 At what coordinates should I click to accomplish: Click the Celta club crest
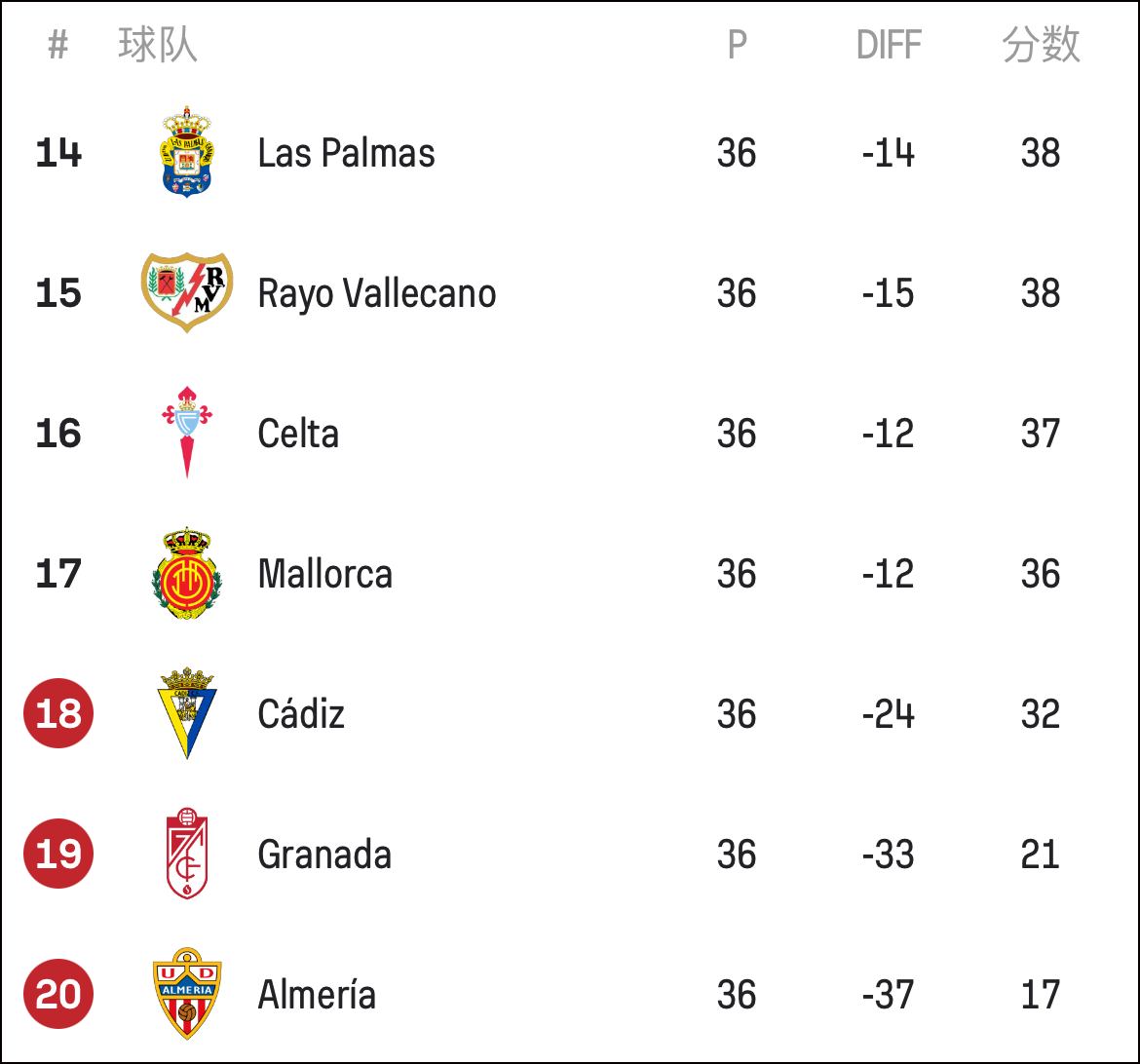[x=187, y=433]
